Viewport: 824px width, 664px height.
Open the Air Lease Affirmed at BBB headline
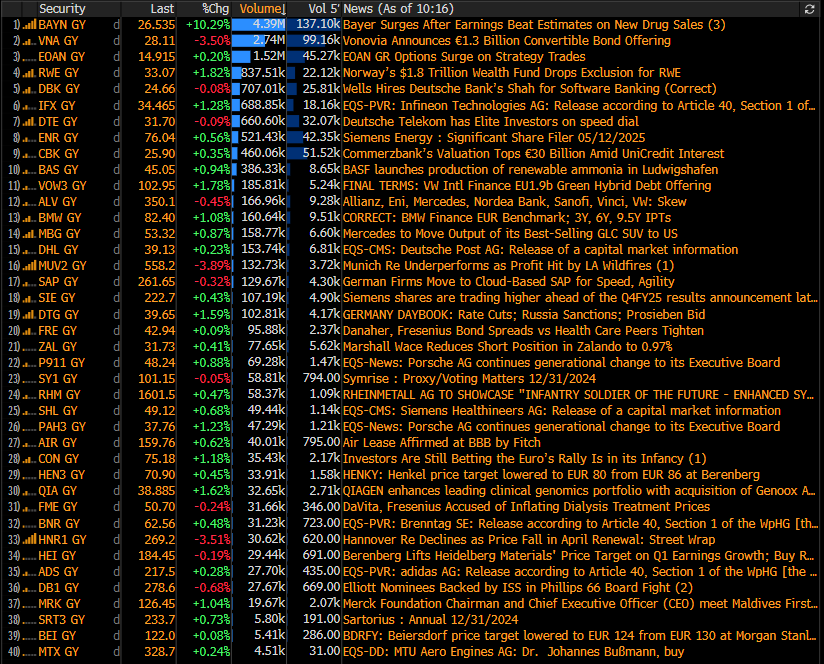(441, 443)
